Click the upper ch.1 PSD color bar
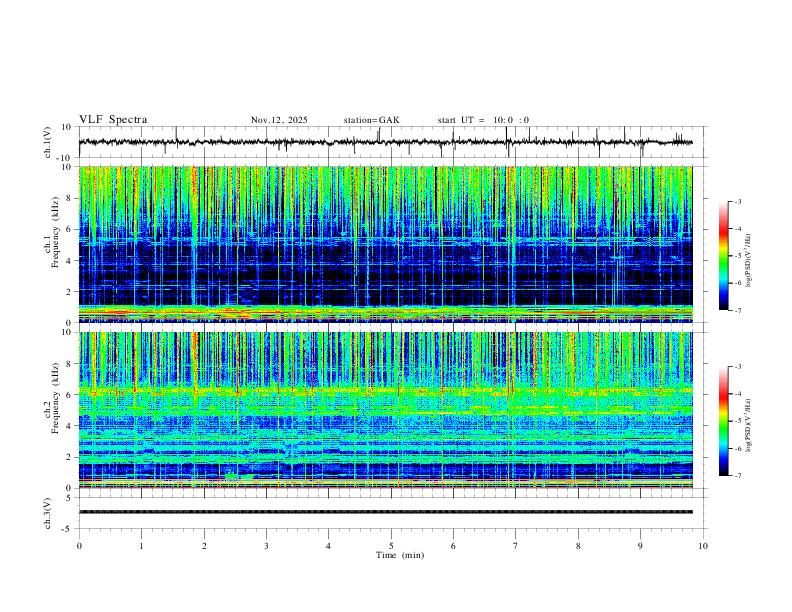 pyautogui.click(x=724, y=256)
